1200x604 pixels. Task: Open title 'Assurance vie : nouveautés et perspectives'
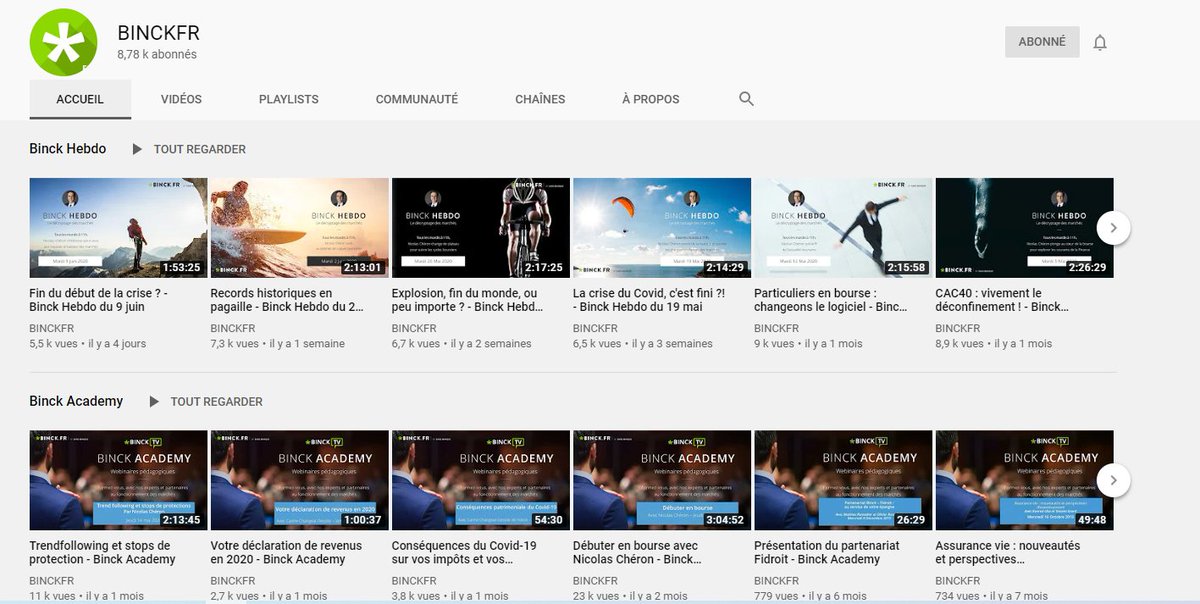point(1008,552)
